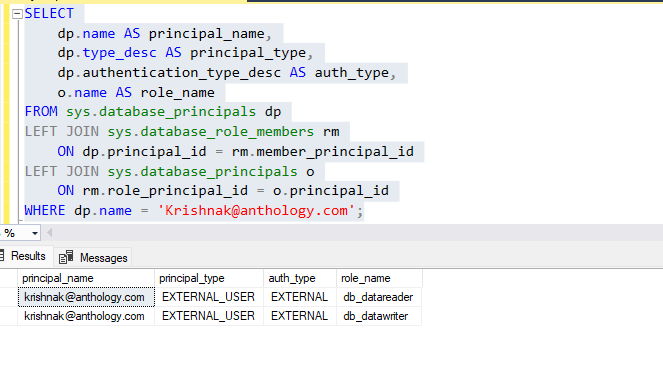663x367 pixels.
Task: Click the row header of db_datawriter row
Action: tap(8, 316)
